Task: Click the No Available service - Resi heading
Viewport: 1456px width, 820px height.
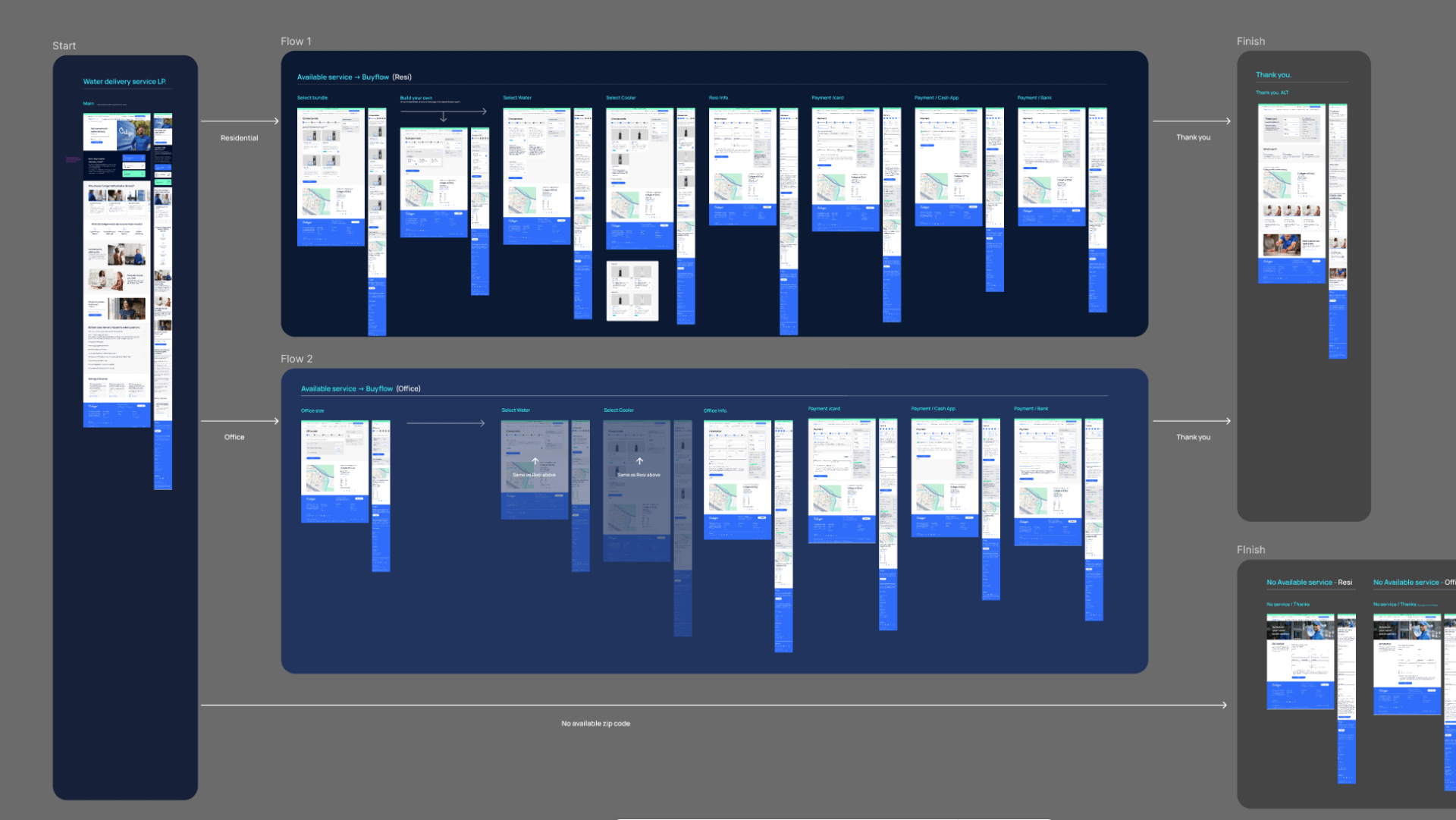Action: (1309, 583)
